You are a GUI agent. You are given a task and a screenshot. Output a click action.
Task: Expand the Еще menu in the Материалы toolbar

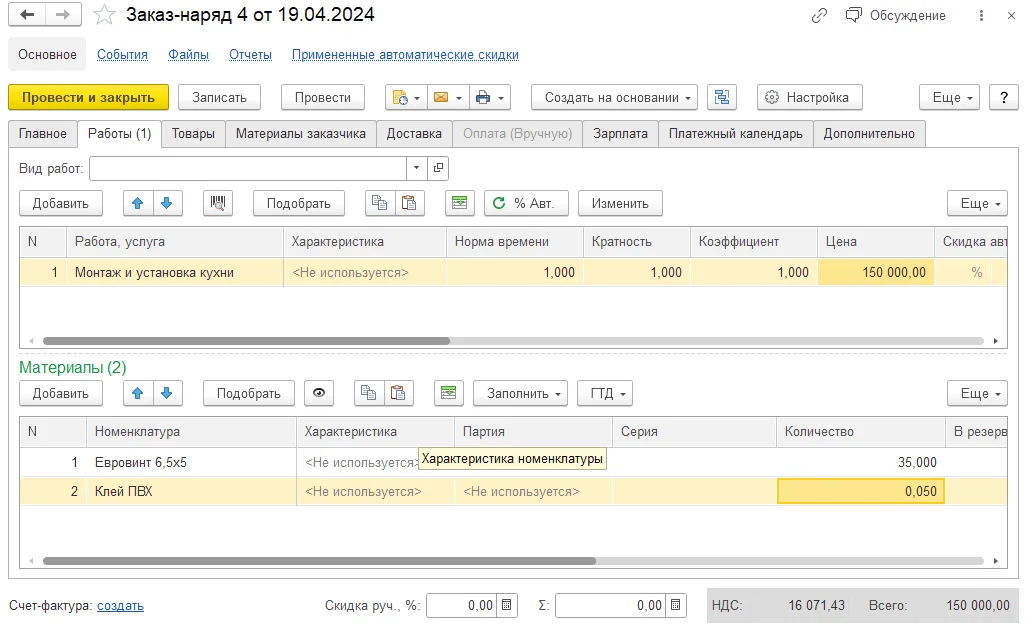(x=977, y=393)
